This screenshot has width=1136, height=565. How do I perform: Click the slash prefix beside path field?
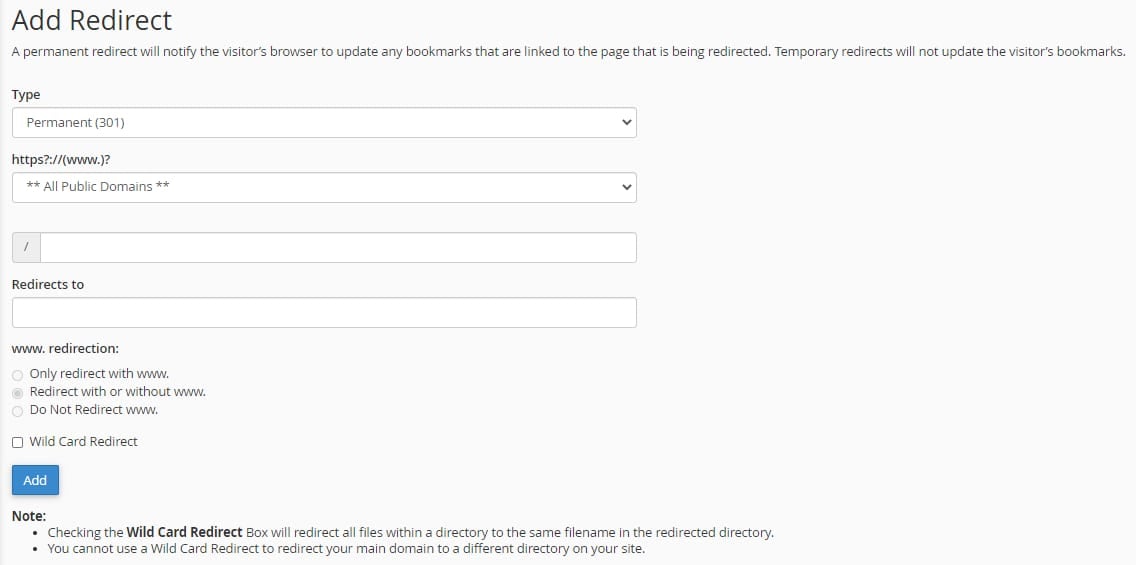[x=26, y=248]
